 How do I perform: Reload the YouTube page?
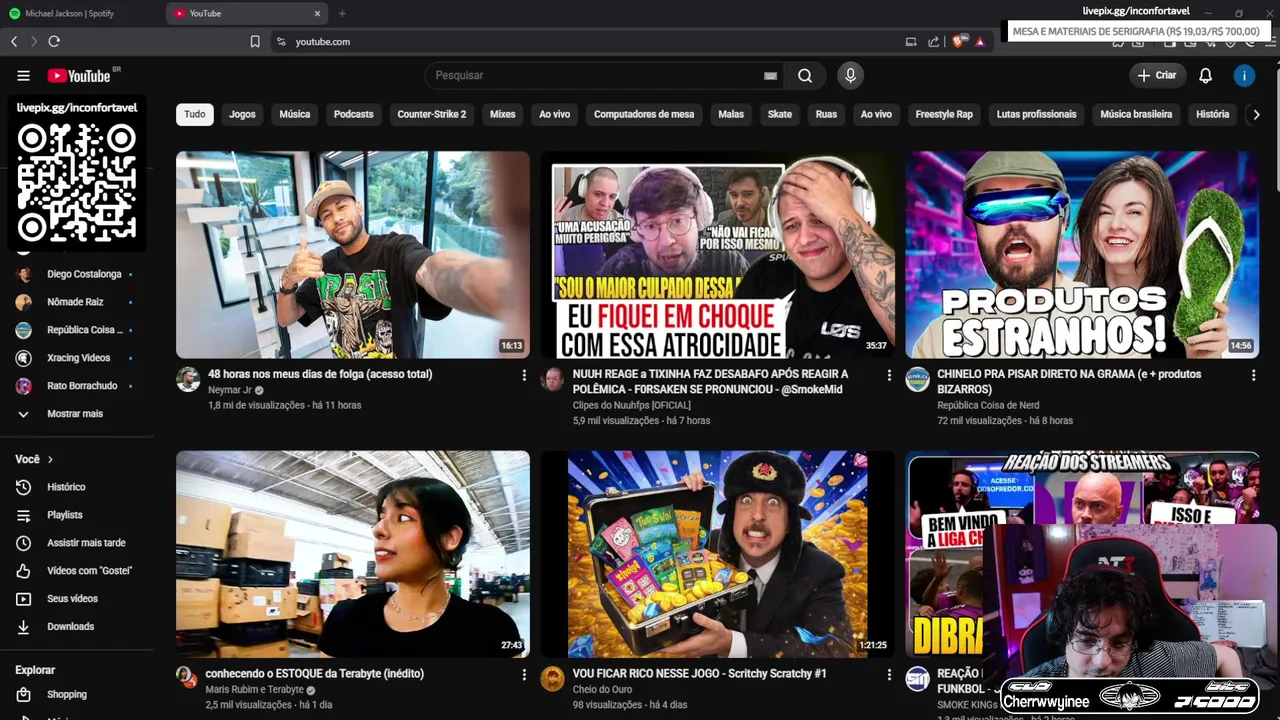54,41
